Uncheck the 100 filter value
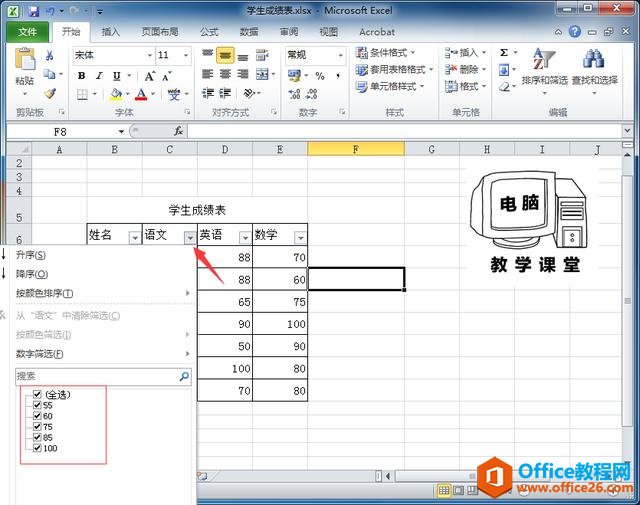Screen dimensions: 640x505 point(37,448)
